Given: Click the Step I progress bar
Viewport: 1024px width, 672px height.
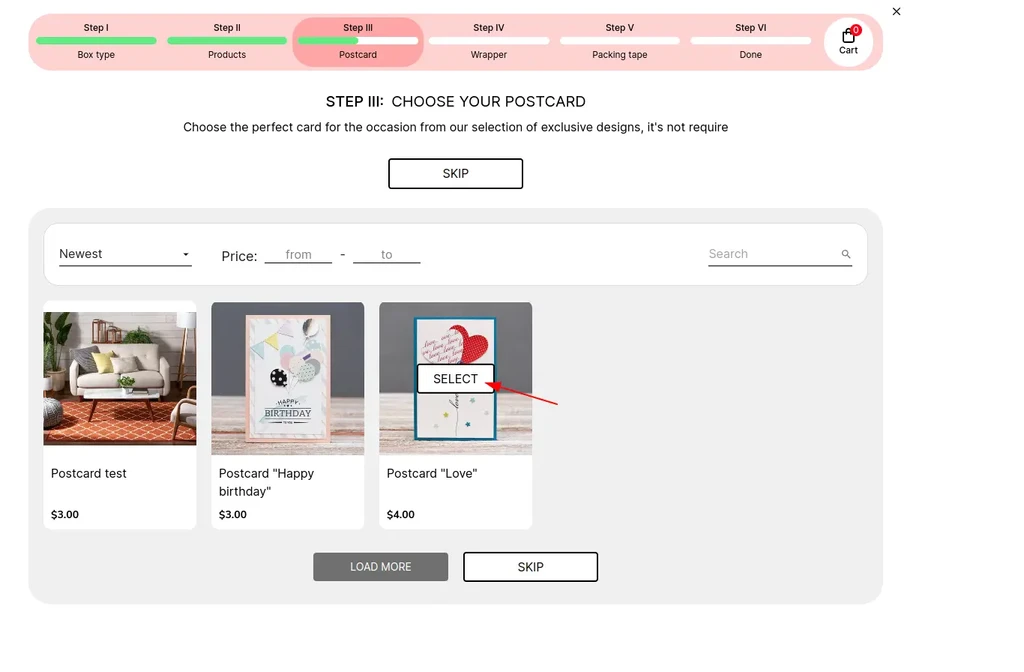Looking at the screenshot, I should point(96,40).
